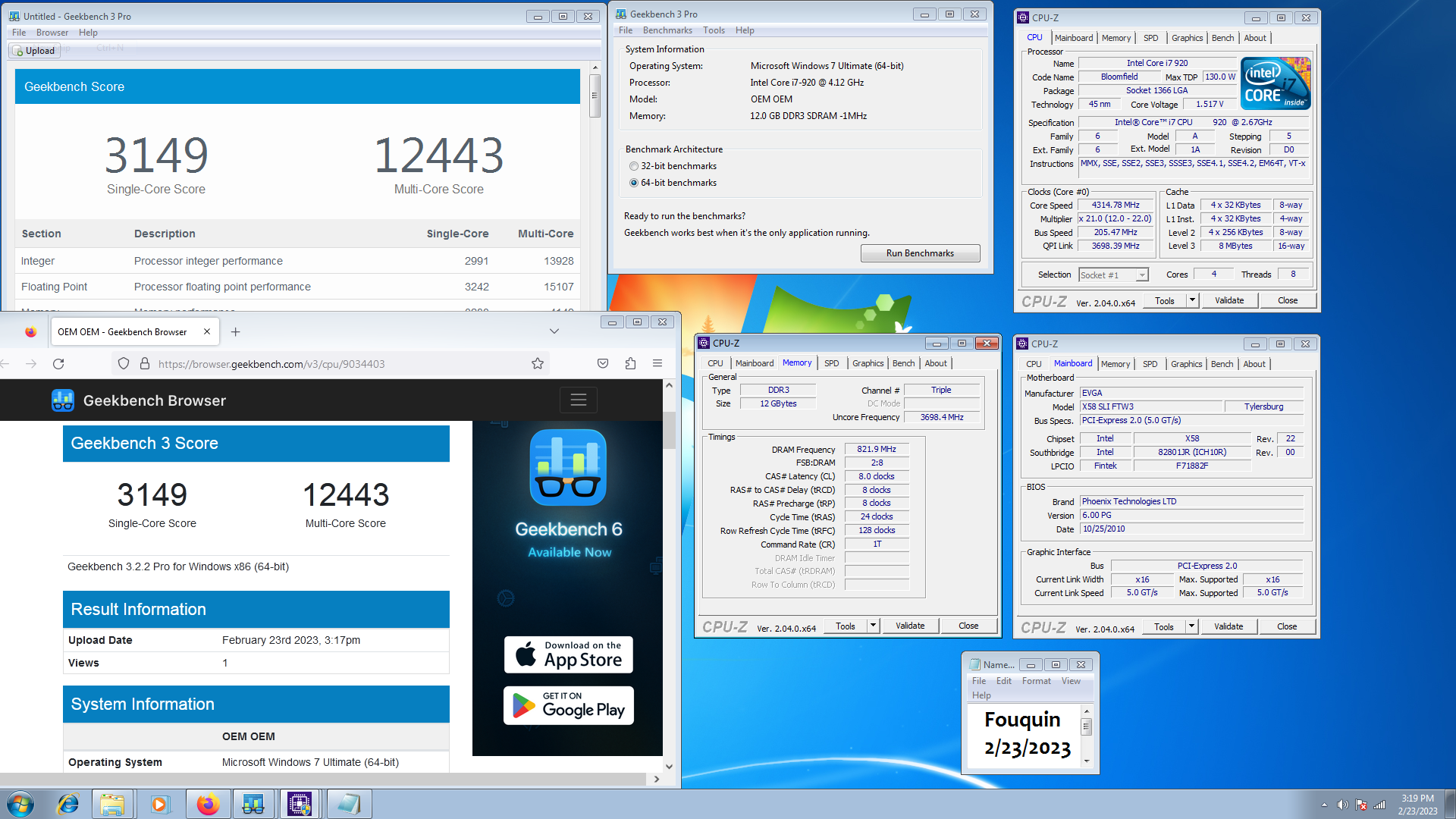Click the padlock site security icon
This screenshot has height=819, width=1456.
tap(145, 364)
